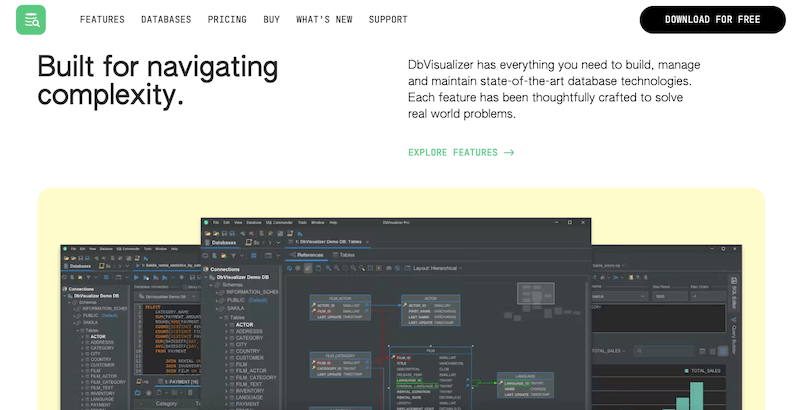
Task: Click FILM_ACTOR table node in references graph
Action: click(340, 308)
